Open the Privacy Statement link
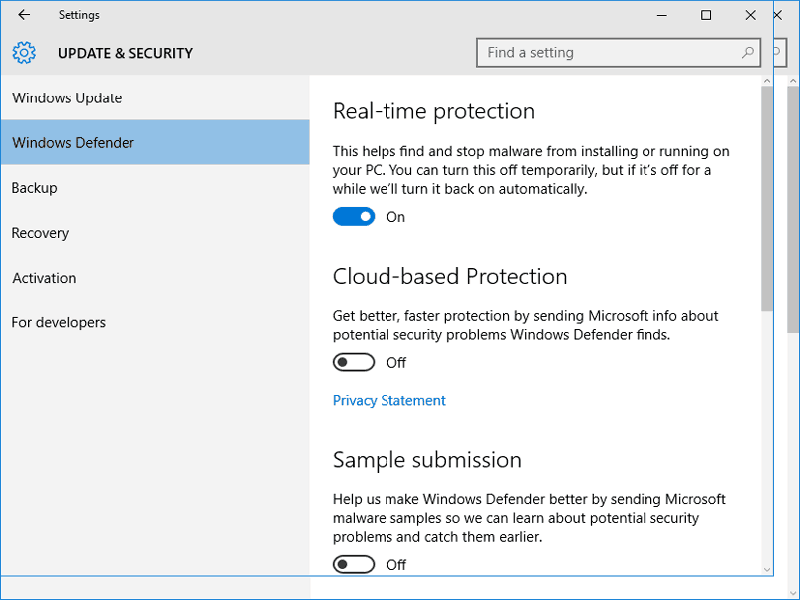Screen dimensions: 800x600 (x=389, y=400)
